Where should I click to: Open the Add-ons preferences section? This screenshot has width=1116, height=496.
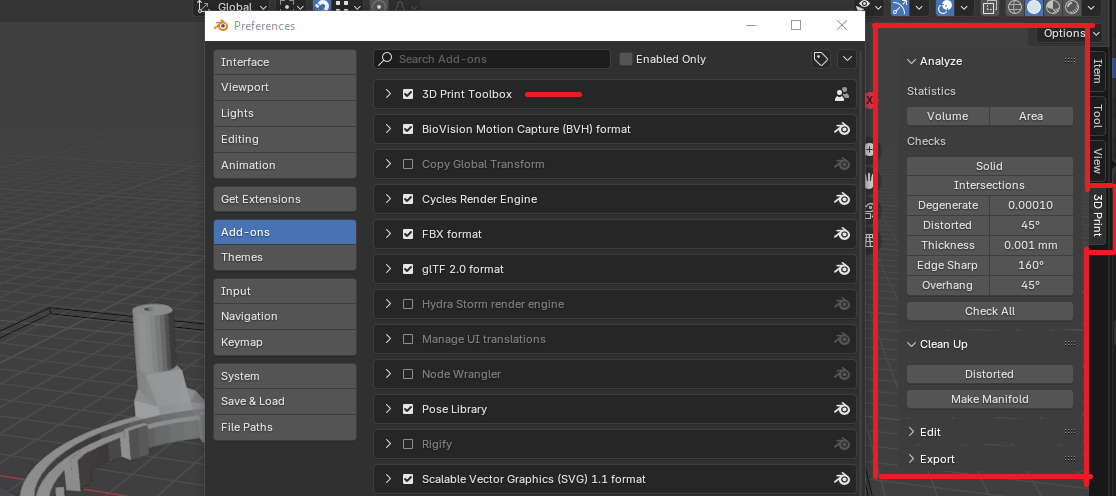(285, 232)
